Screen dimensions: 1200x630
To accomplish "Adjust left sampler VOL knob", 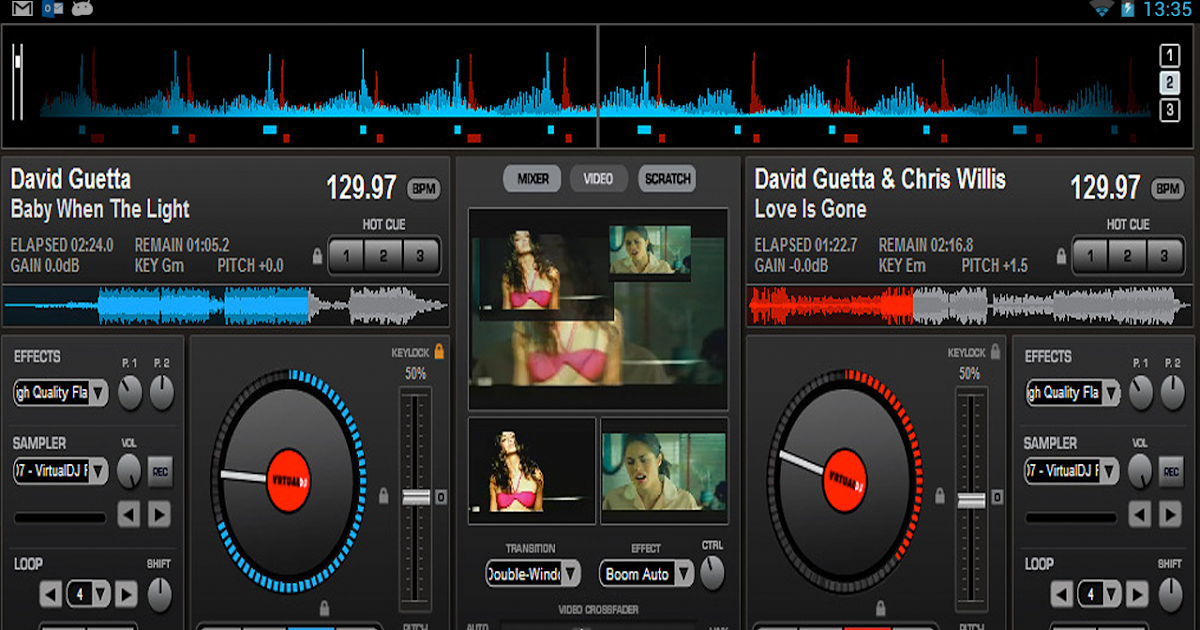I will [130, 471].
